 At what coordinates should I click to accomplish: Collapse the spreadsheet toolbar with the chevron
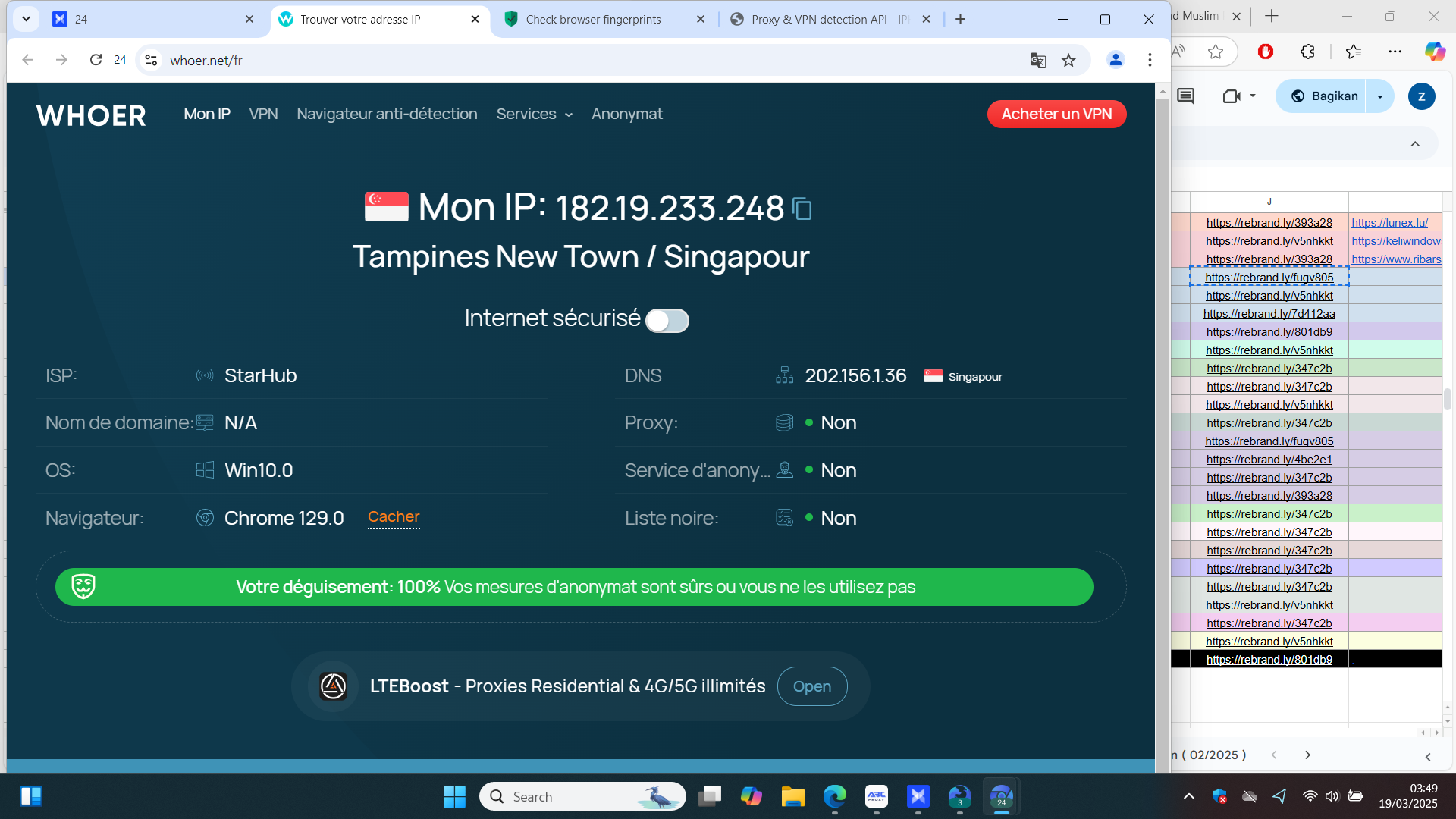click(1415, 144)
